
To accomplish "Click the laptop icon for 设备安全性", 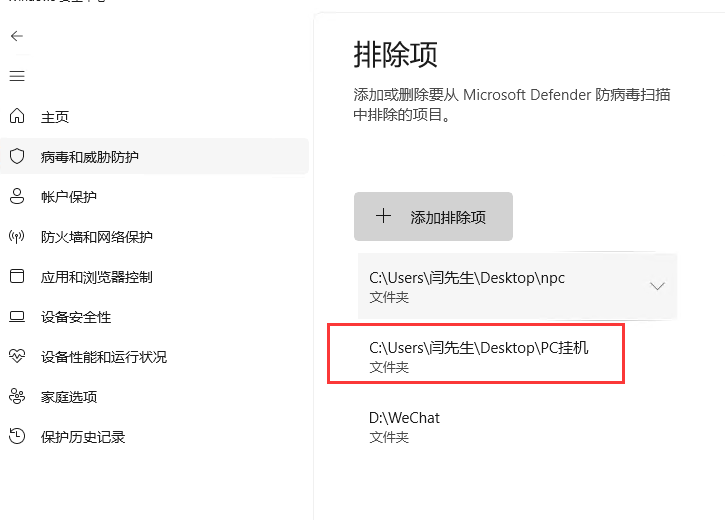I will [16, 317].
